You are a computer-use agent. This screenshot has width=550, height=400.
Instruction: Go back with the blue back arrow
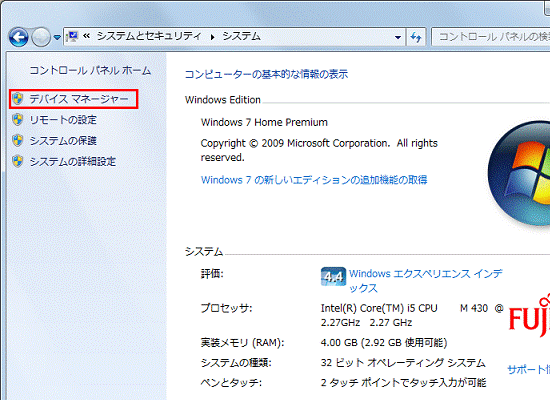point(19,37)
